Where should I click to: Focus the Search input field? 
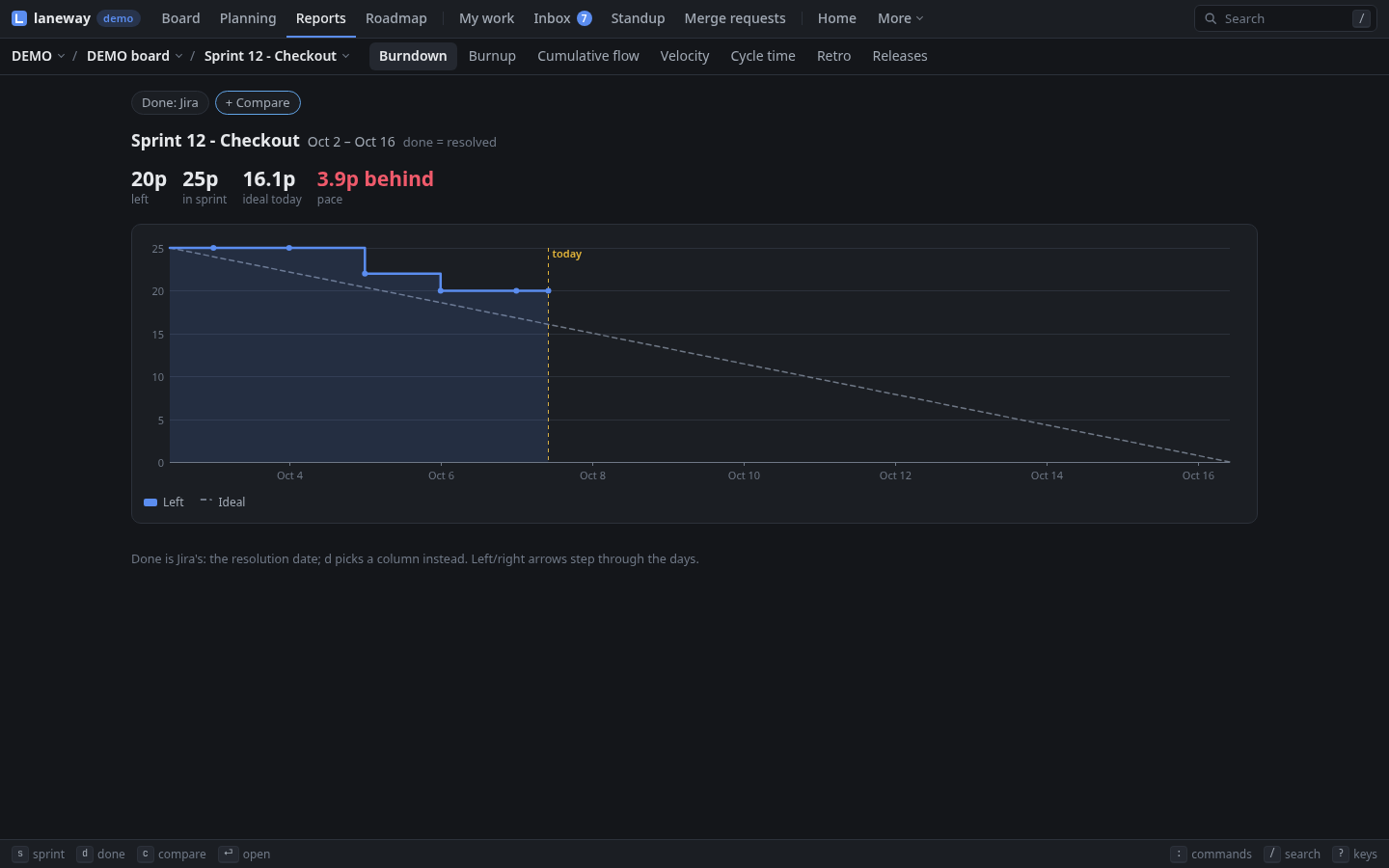[1285, 18]
